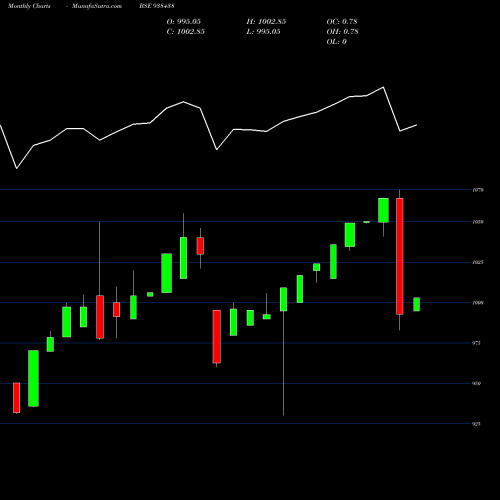The image size is (500, 500).
Task: Click the 'OC: 0.78' reading
Action: point(342,21)
